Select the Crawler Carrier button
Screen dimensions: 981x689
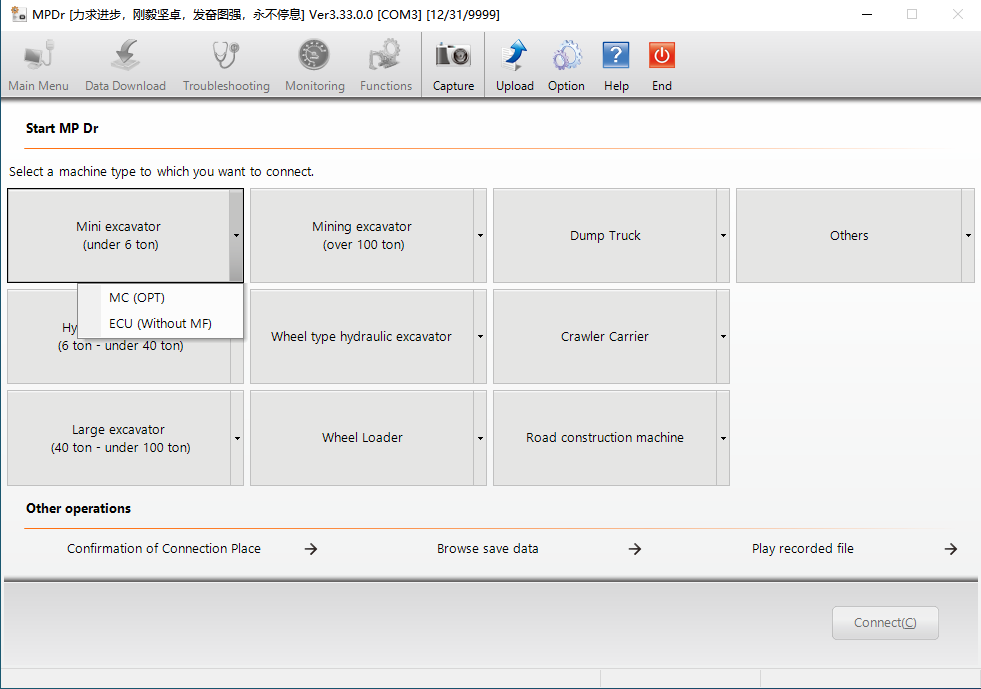tap(605, 337)
